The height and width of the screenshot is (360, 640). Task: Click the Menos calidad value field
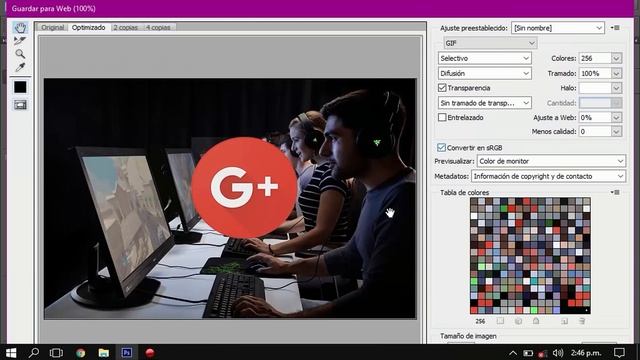pos(595,131)
